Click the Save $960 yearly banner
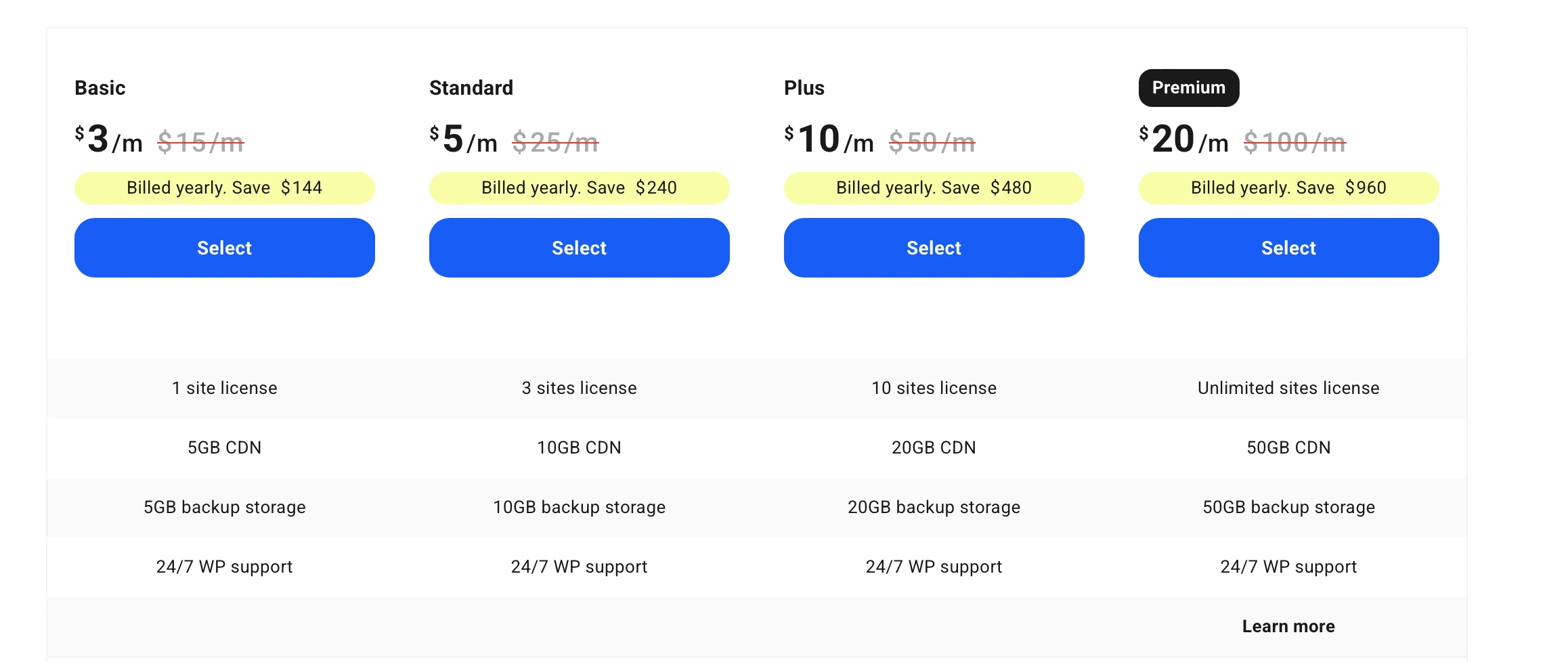 [1288, 187]
